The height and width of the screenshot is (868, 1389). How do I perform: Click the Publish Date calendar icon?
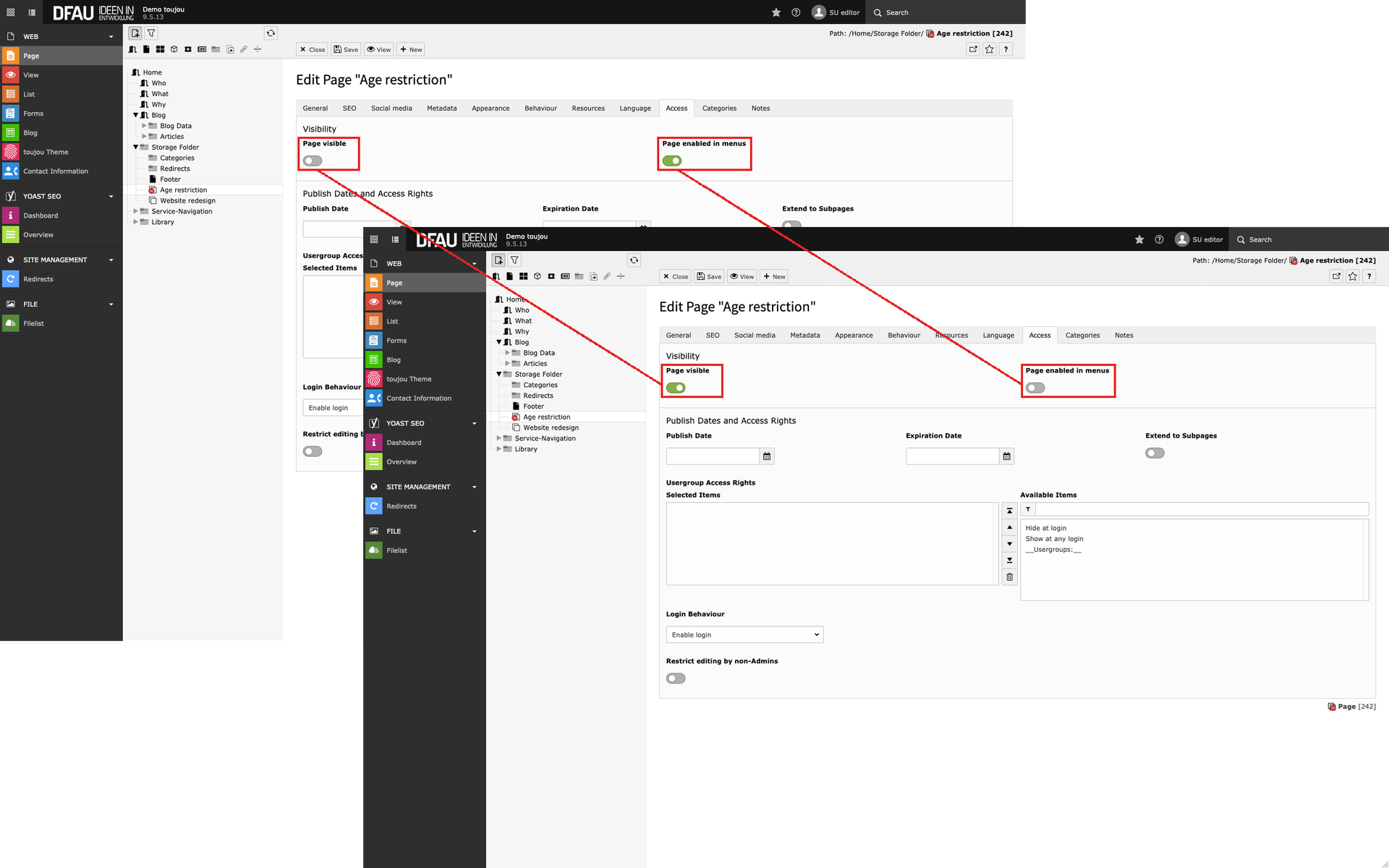[767, 456]
